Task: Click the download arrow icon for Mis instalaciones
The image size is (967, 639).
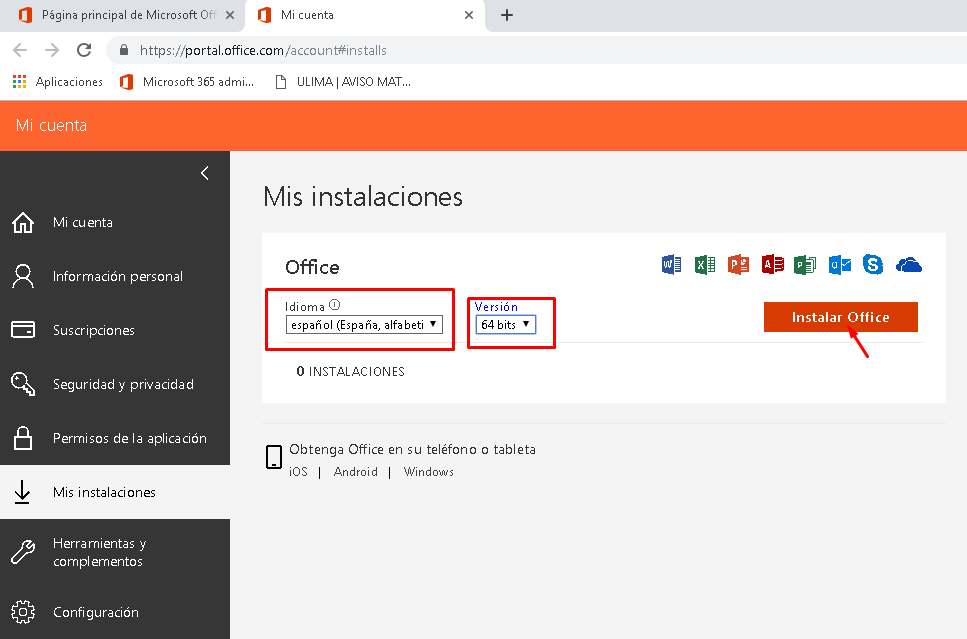Action: [x=22, y=492]
